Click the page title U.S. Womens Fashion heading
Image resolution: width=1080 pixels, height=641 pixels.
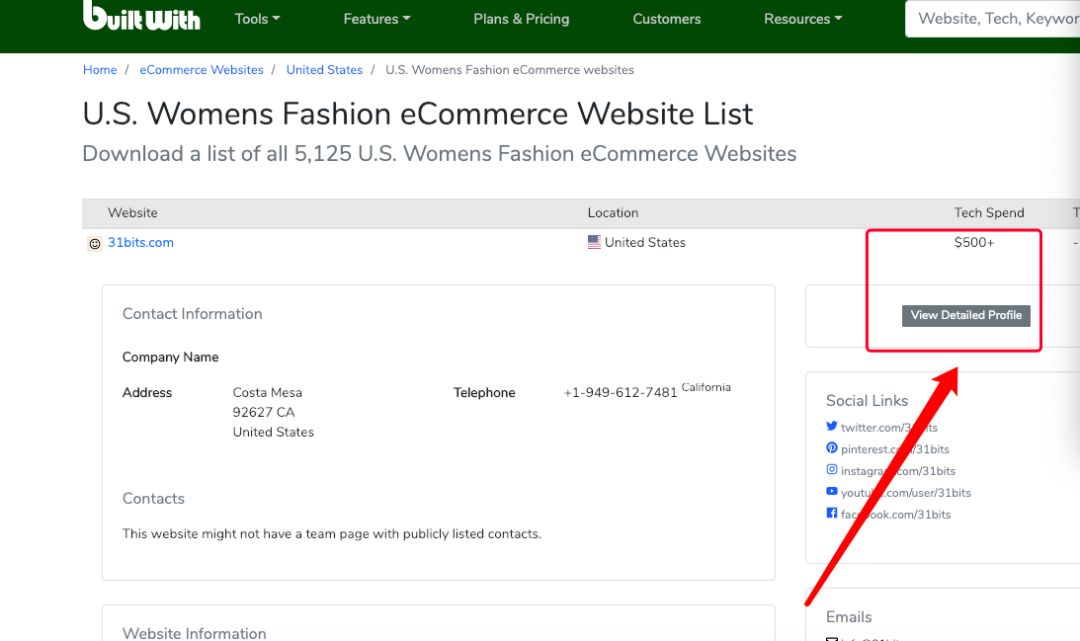pos(417,114)
